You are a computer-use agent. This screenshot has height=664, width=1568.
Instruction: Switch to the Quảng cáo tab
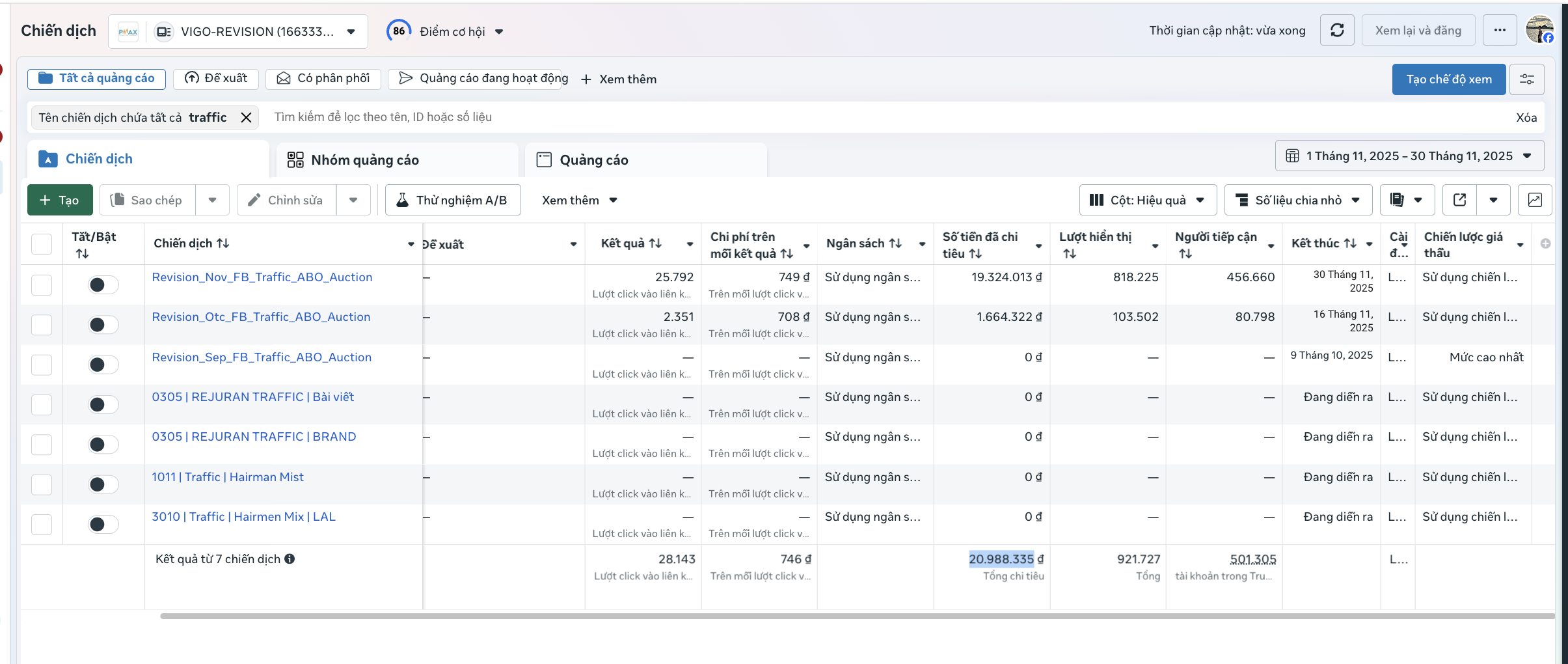[x=593, y=160]
